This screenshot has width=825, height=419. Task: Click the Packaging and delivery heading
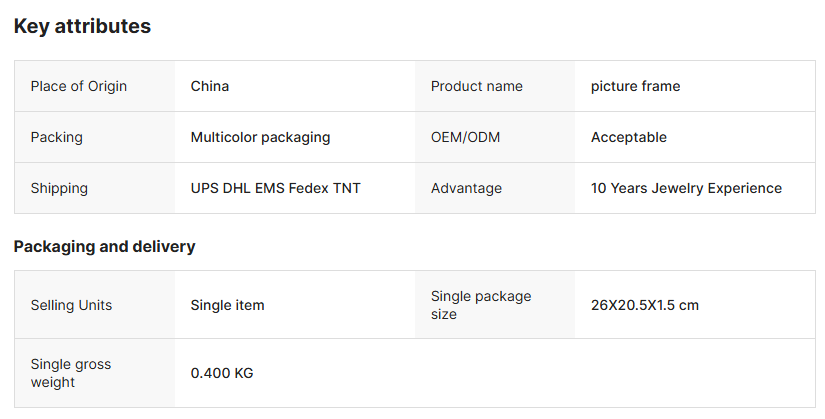[x=104, y=246]
